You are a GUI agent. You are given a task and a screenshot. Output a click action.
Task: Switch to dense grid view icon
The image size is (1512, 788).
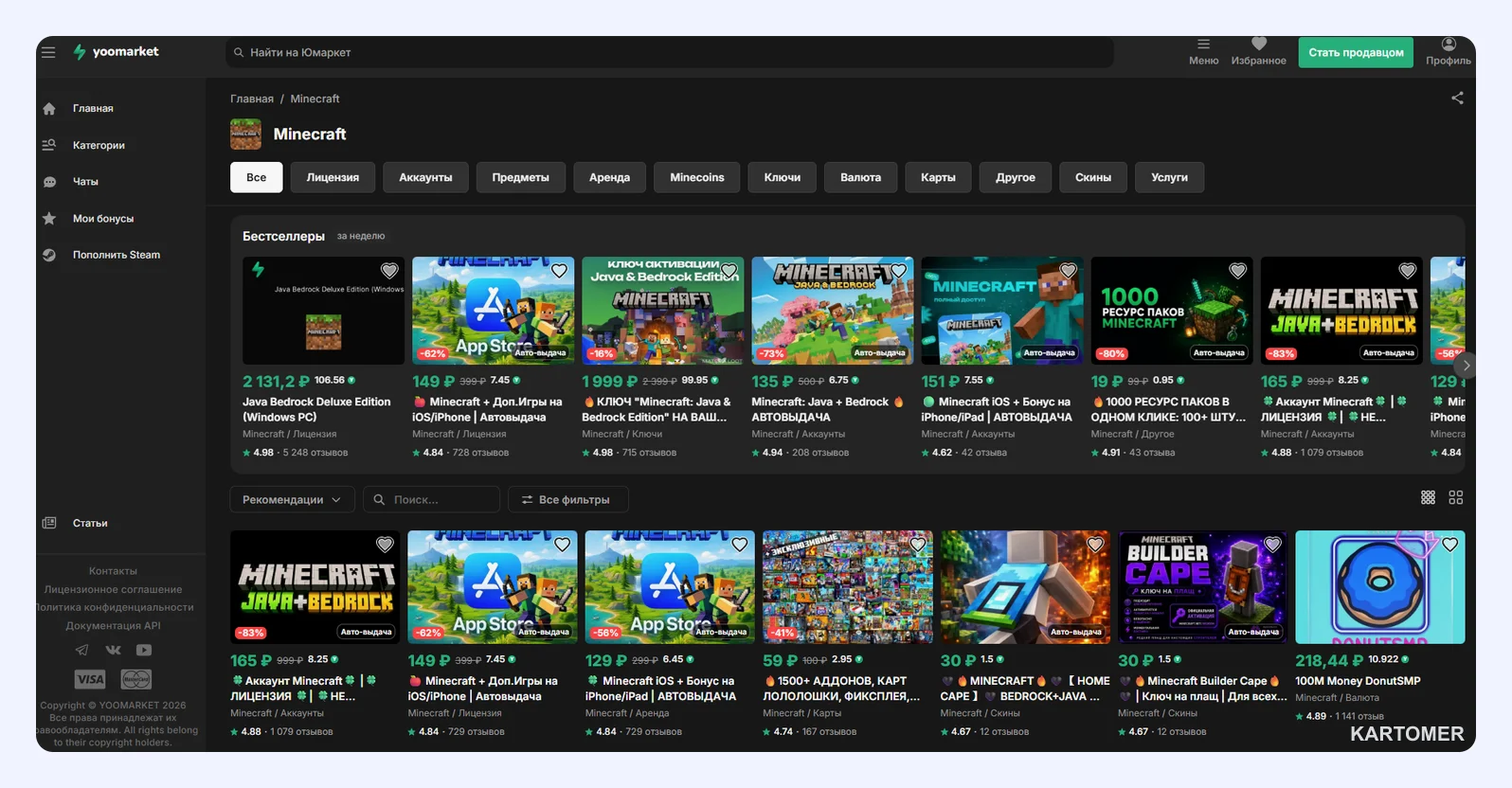pos(1428,497)
